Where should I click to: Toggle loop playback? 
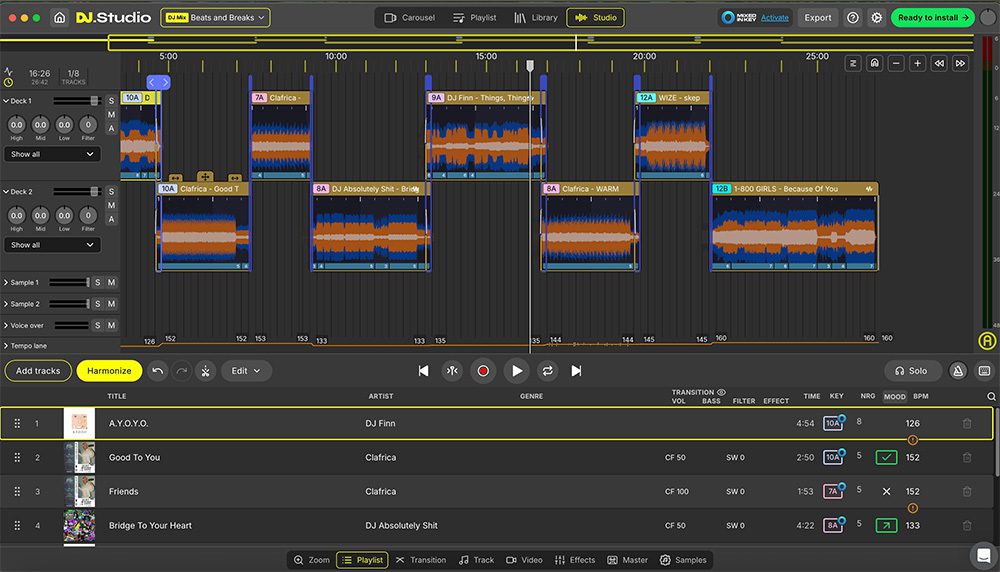547,370
